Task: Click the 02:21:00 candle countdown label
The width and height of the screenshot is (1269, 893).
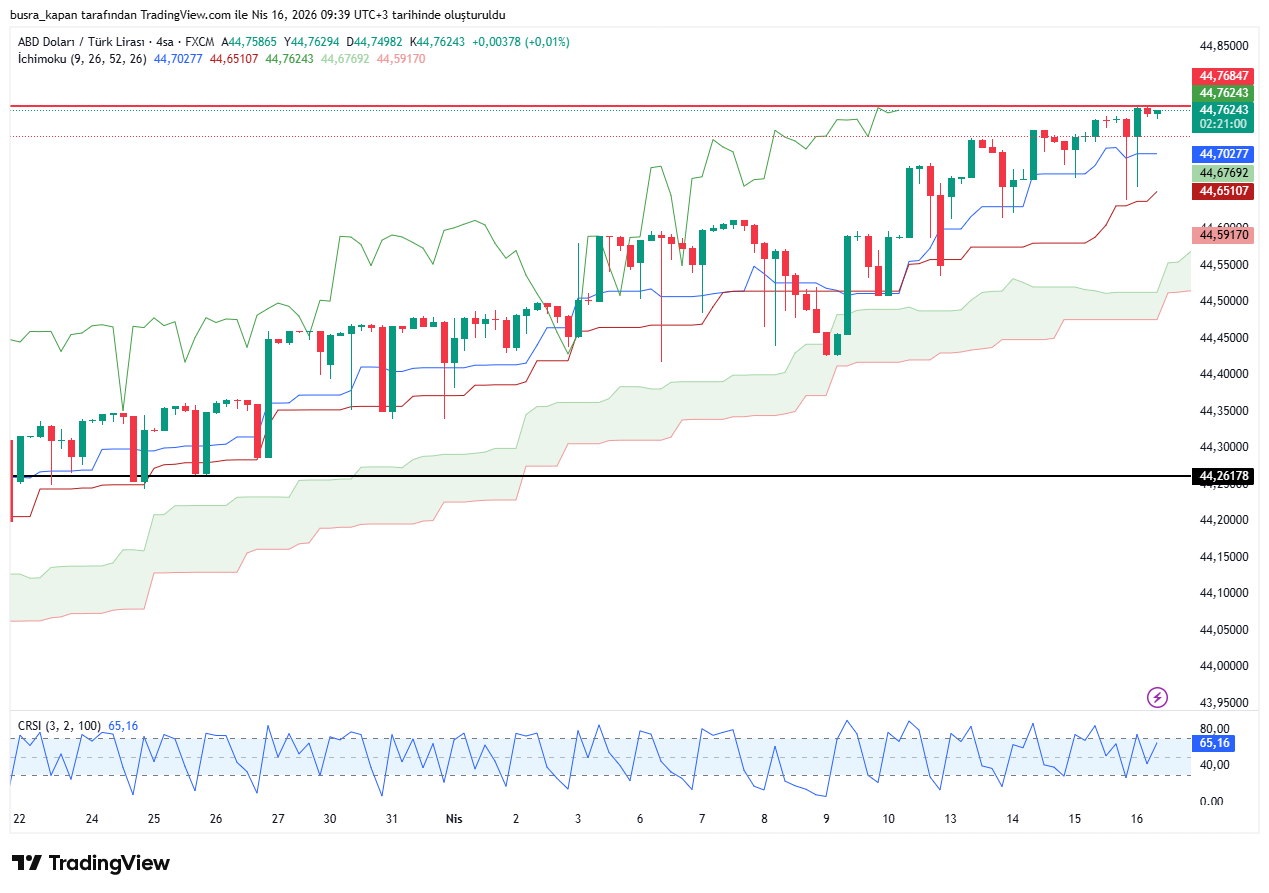Action: (1223, 124)
